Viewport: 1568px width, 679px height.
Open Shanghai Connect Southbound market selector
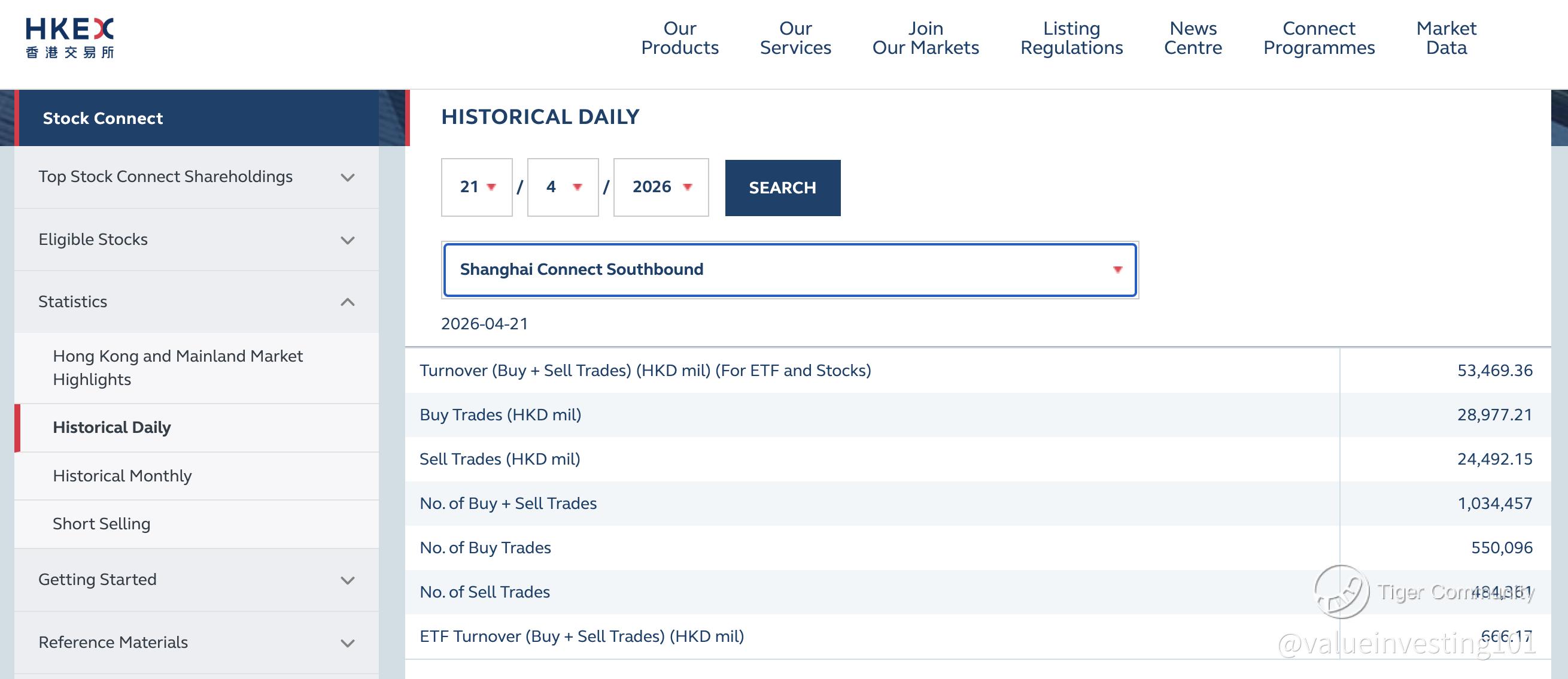[x=789, y=270]
